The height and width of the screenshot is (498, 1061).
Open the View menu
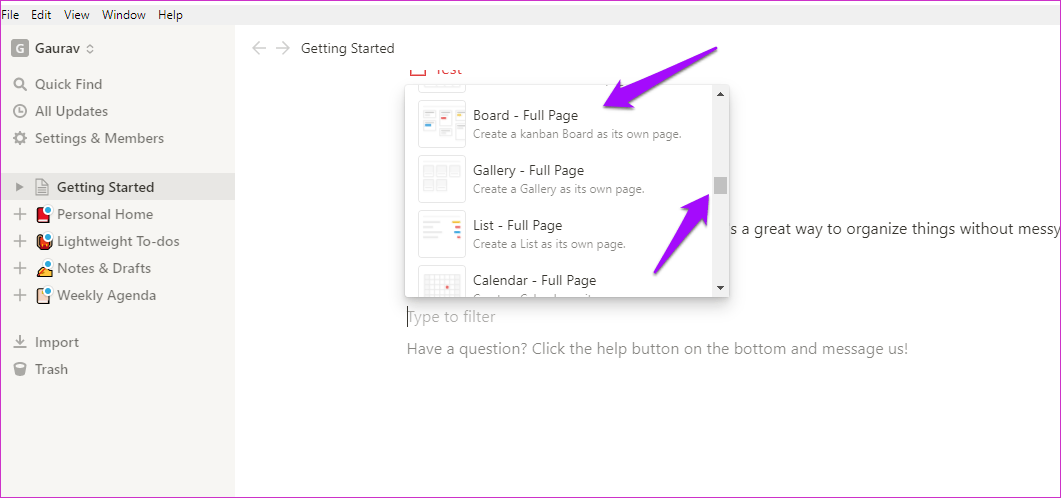tap(76, 14)
